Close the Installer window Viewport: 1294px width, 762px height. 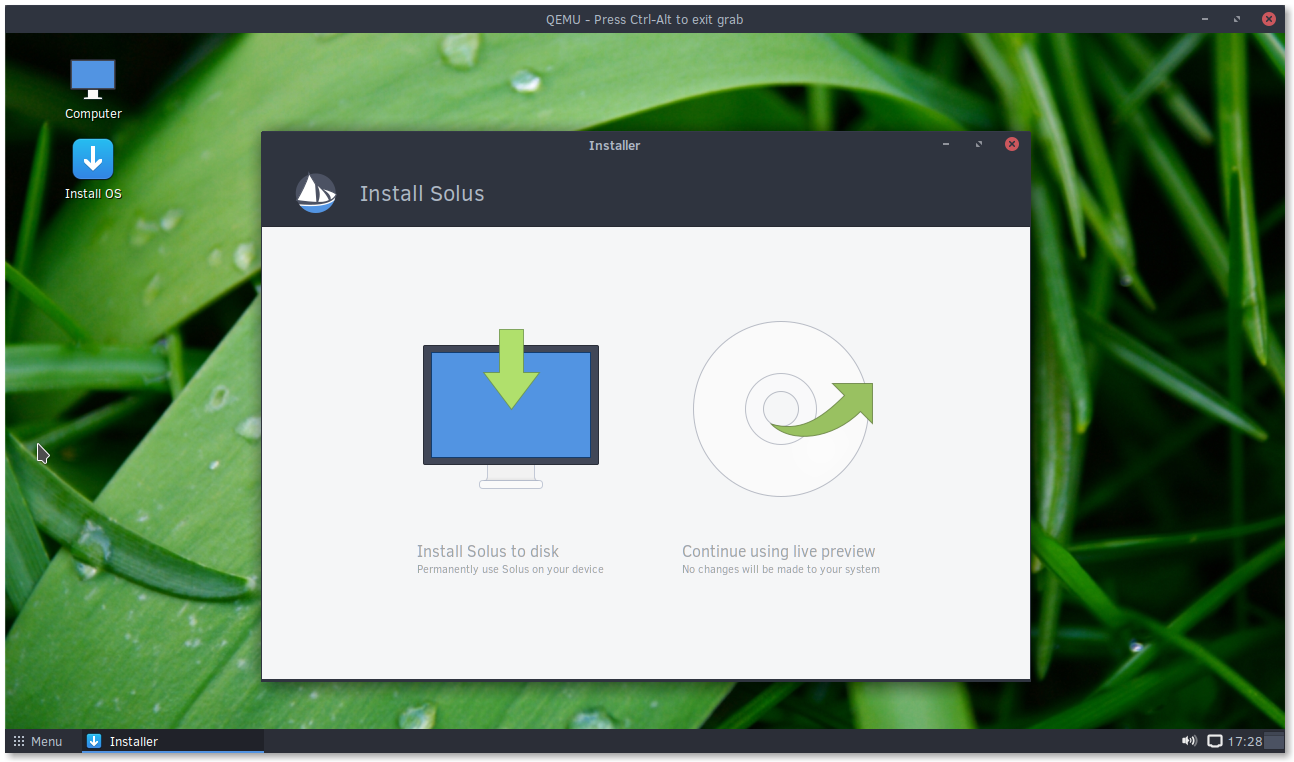pos(1012,144)
